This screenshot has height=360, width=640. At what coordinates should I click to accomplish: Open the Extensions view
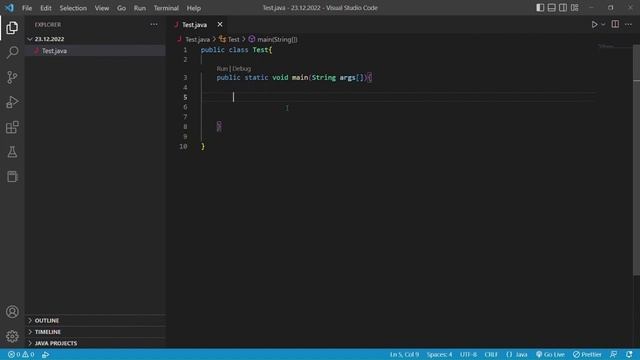click(12, 127)
